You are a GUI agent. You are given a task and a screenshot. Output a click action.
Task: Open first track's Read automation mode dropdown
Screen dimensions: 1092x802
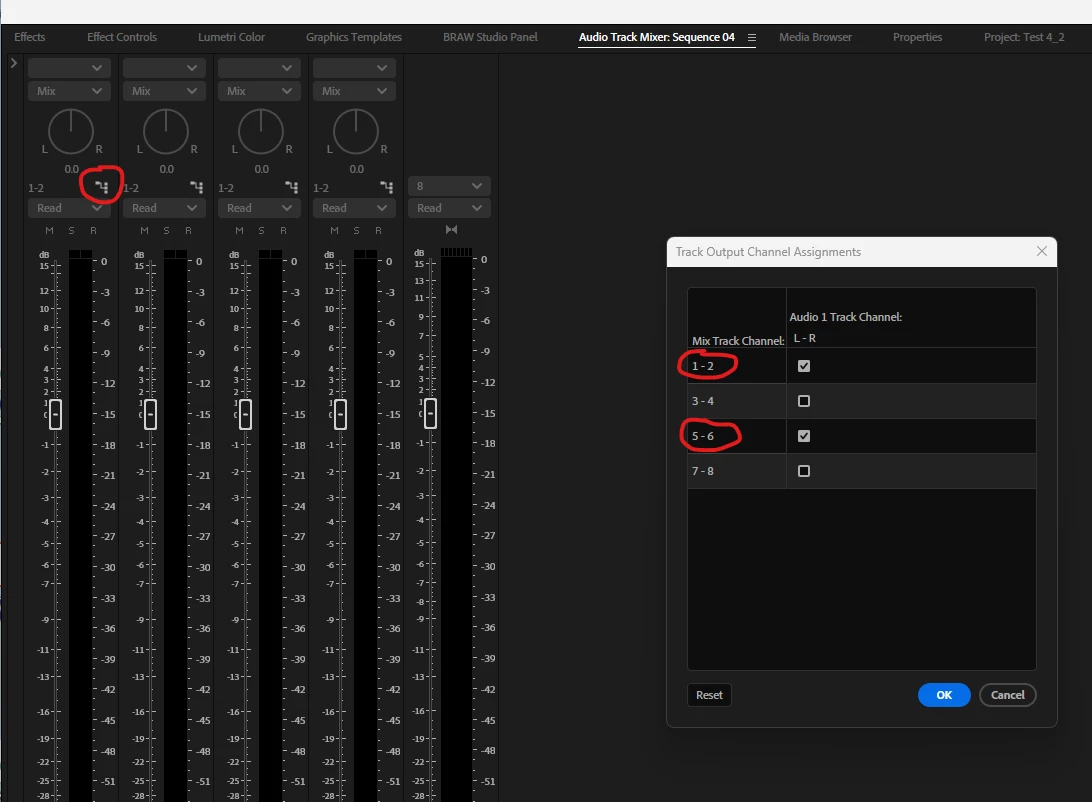(x=68, y=208)
